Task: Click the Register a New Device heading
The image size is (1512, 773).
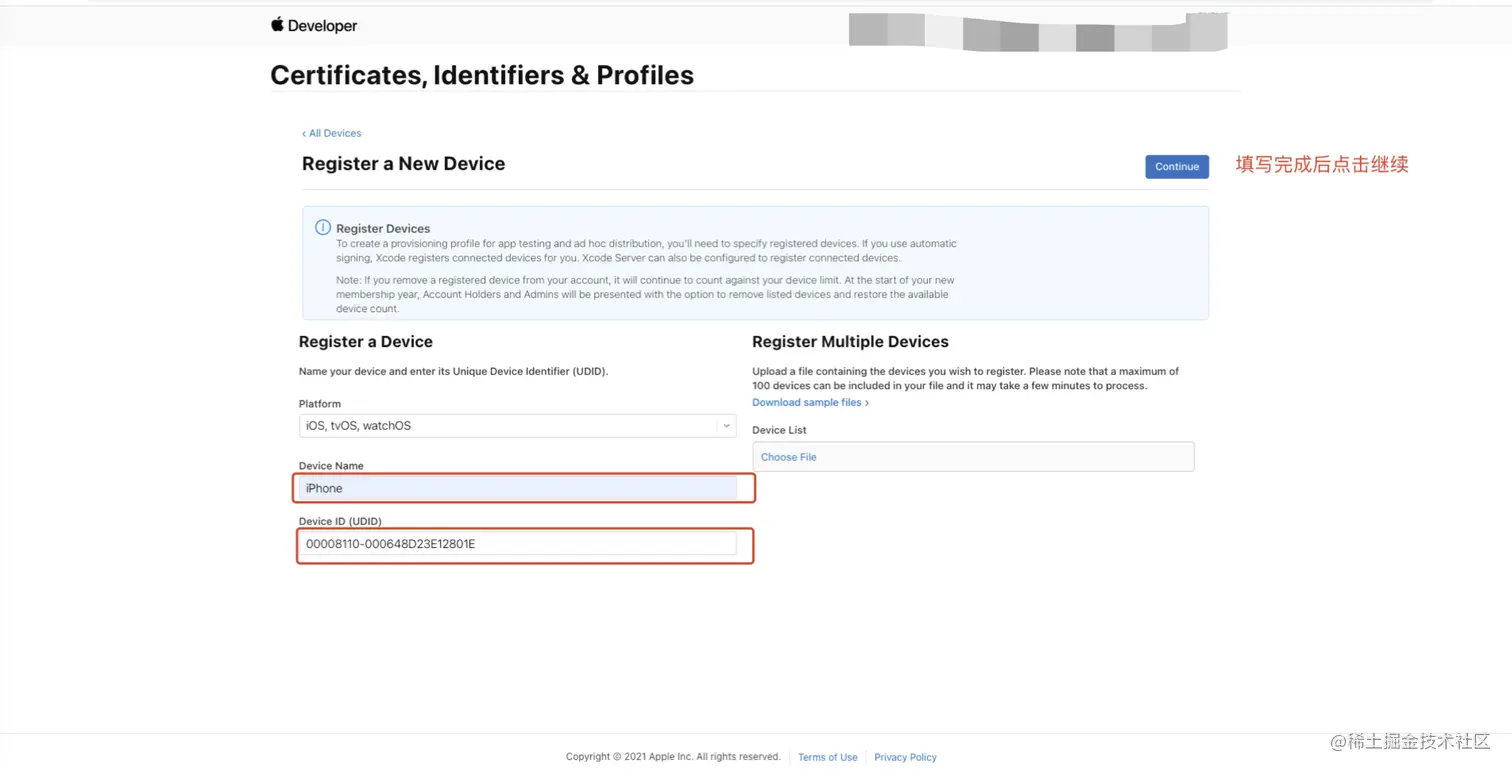Action: click(x=403, y=164)
